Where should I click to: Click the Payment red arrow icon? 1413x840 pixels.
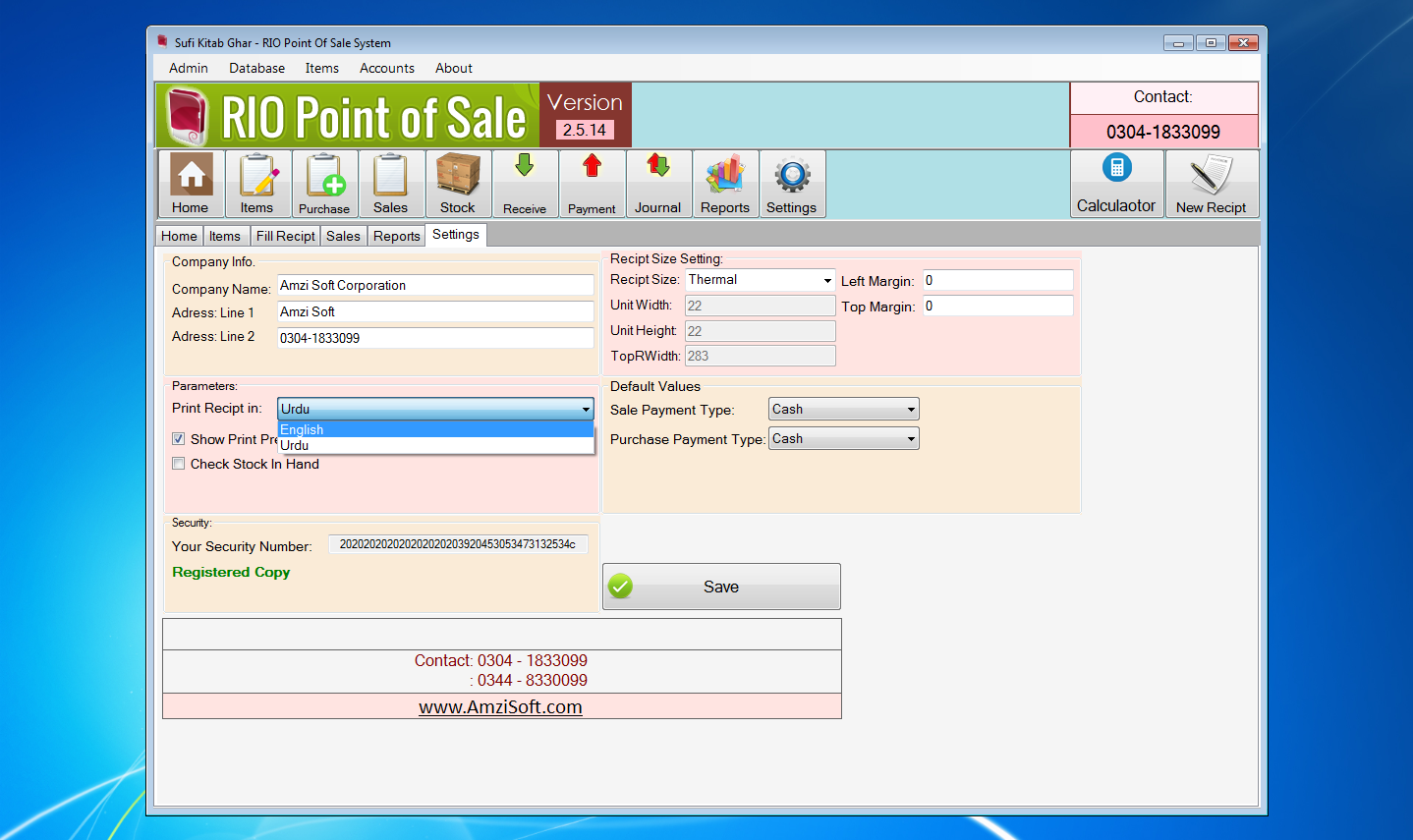click(x=592, y=183)
